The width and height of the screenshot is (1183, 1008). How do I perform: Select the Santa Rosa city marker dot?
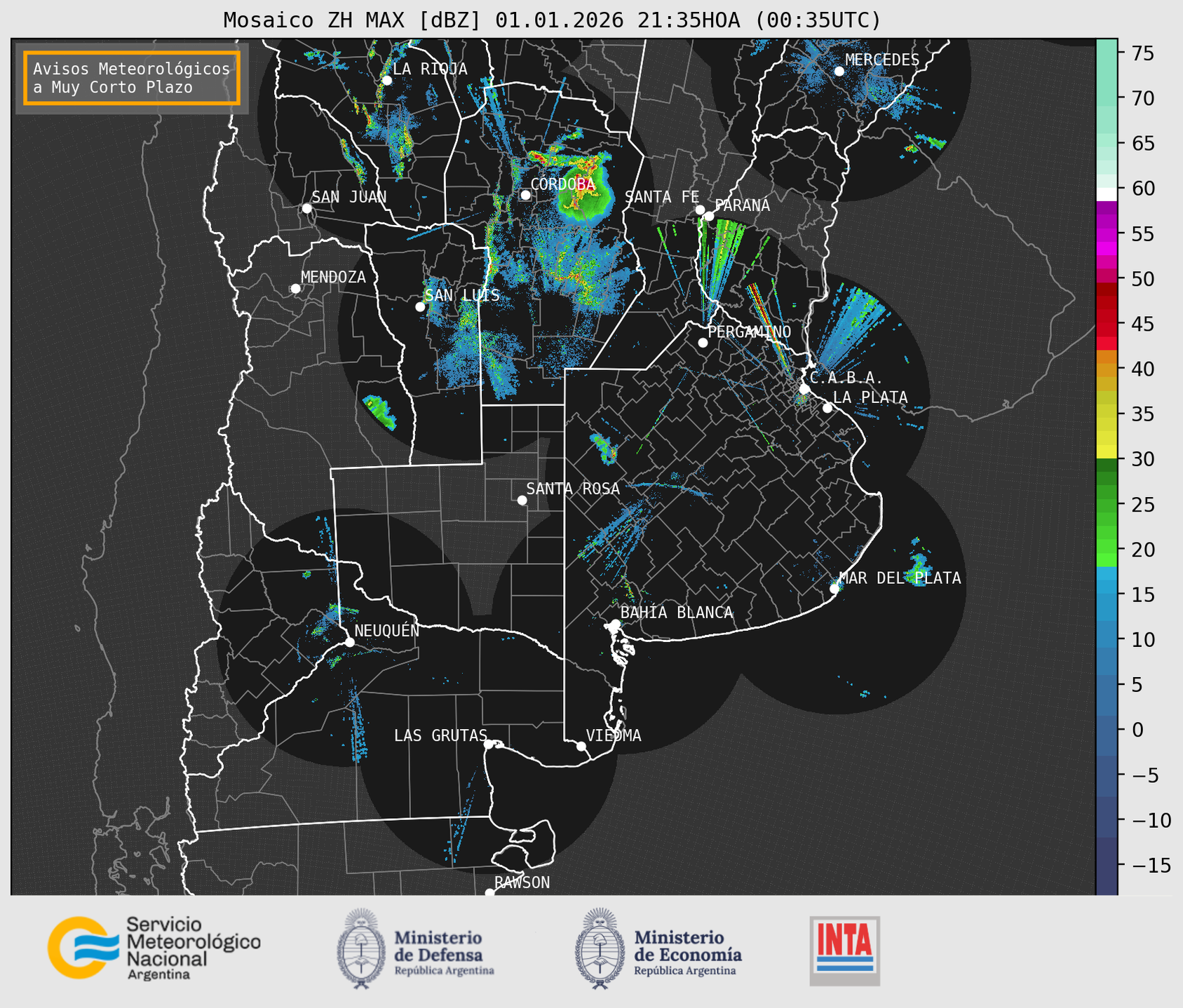coord(522,500)
